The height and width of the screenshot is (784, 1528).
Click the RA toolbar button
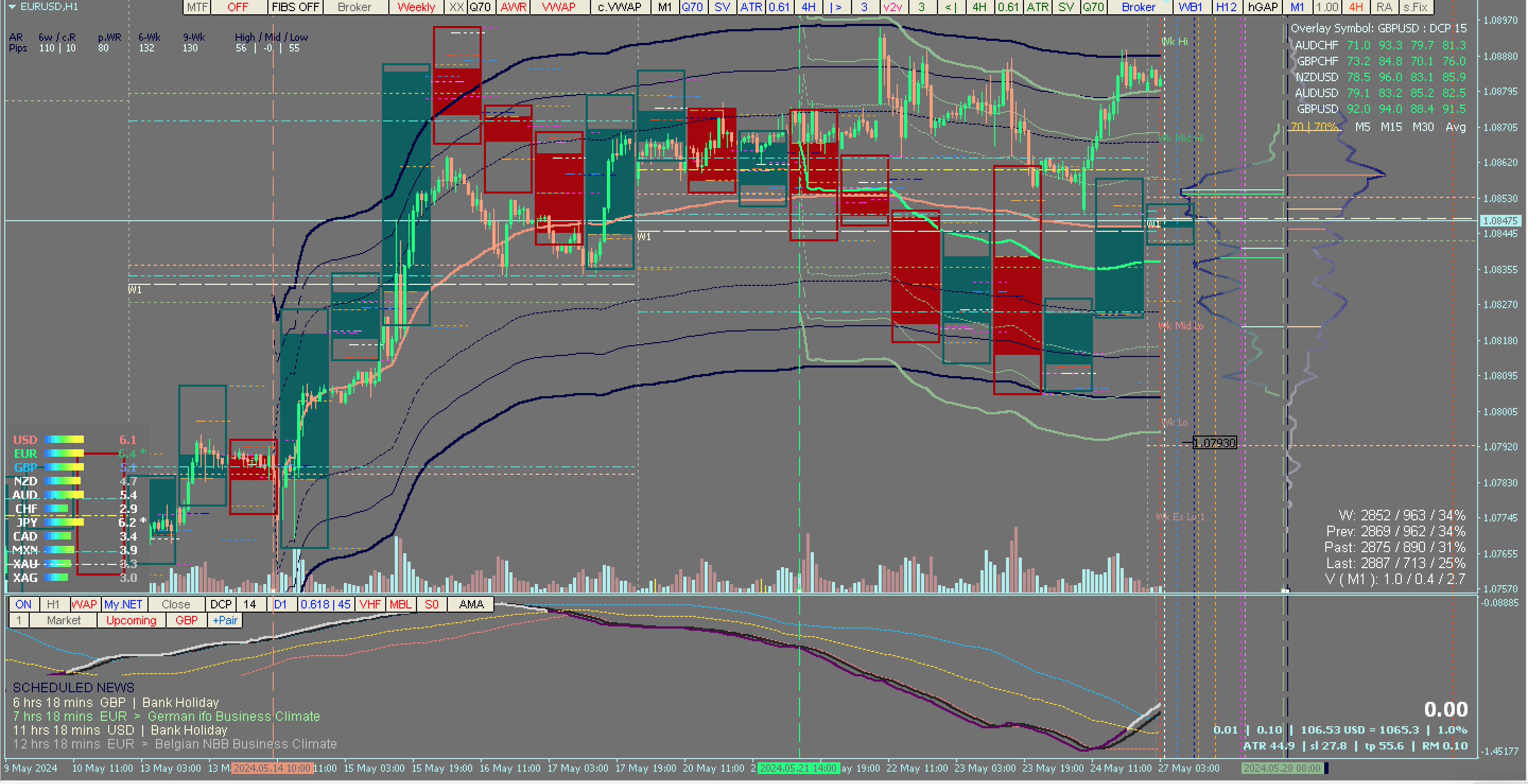[1384, 7]
